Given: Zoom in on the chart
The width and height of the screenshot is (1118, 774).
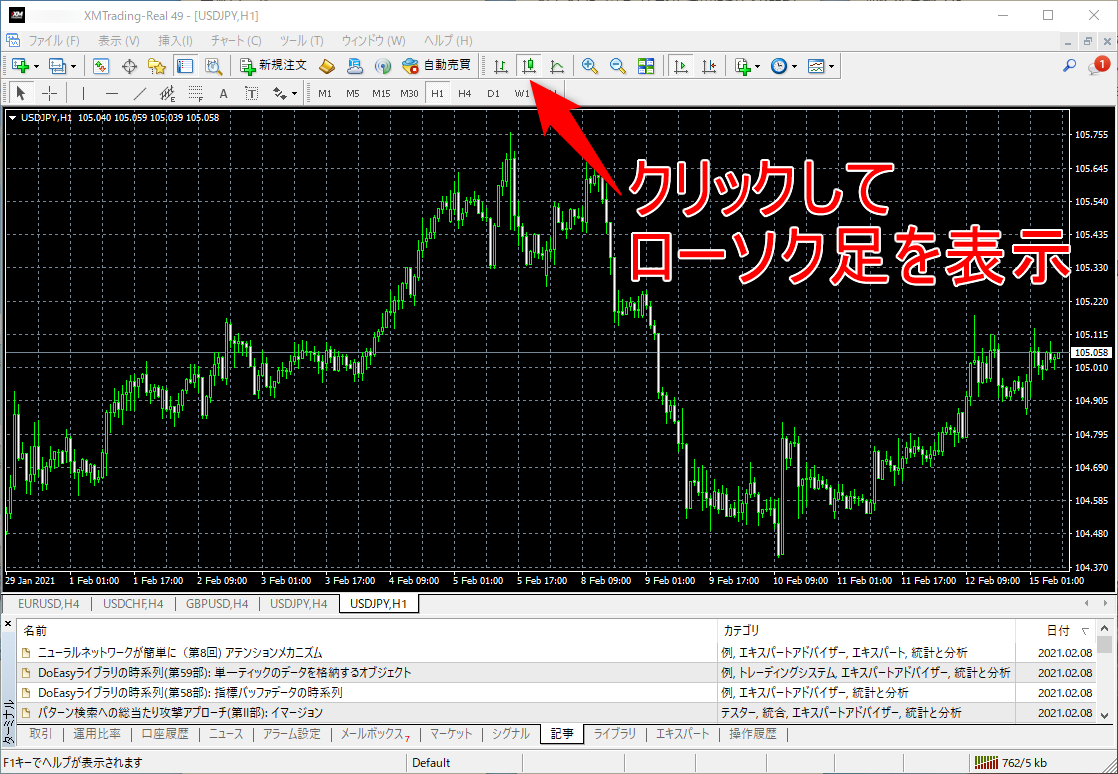Looking at the screenshot, I should [590, 66].
